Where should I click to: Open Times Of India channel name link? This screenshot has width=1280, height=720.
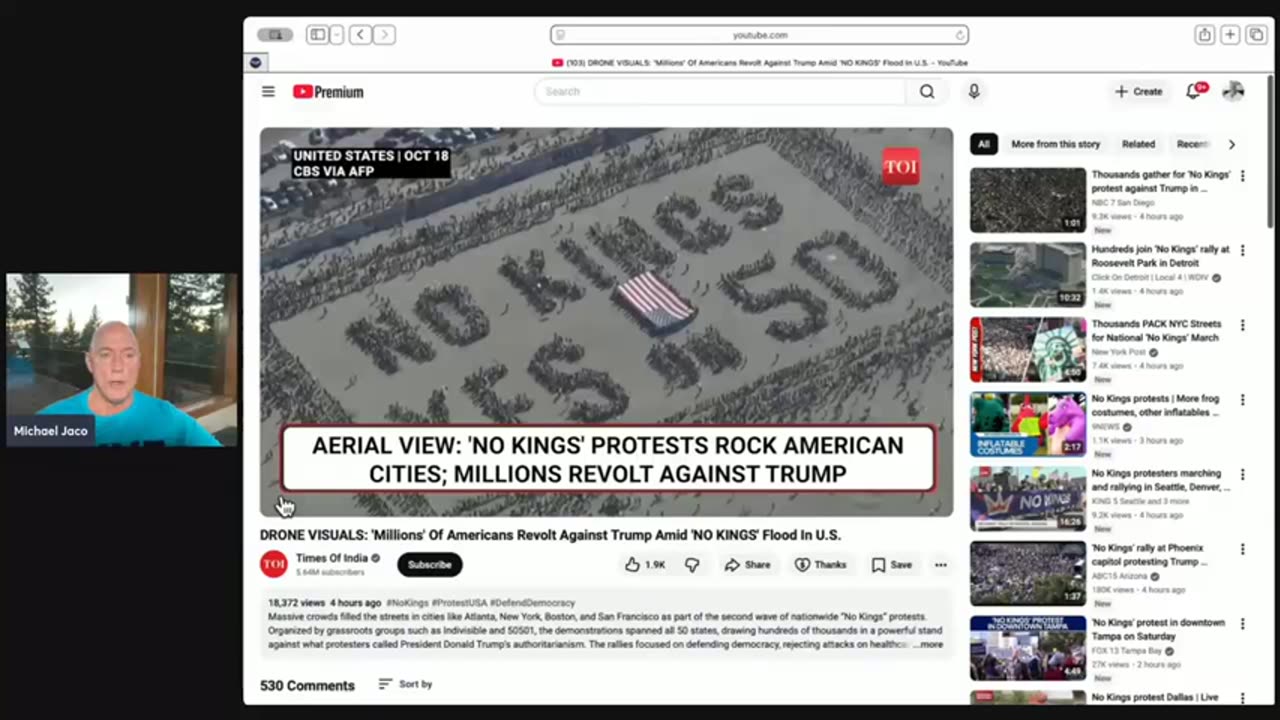tap(332, 558)
